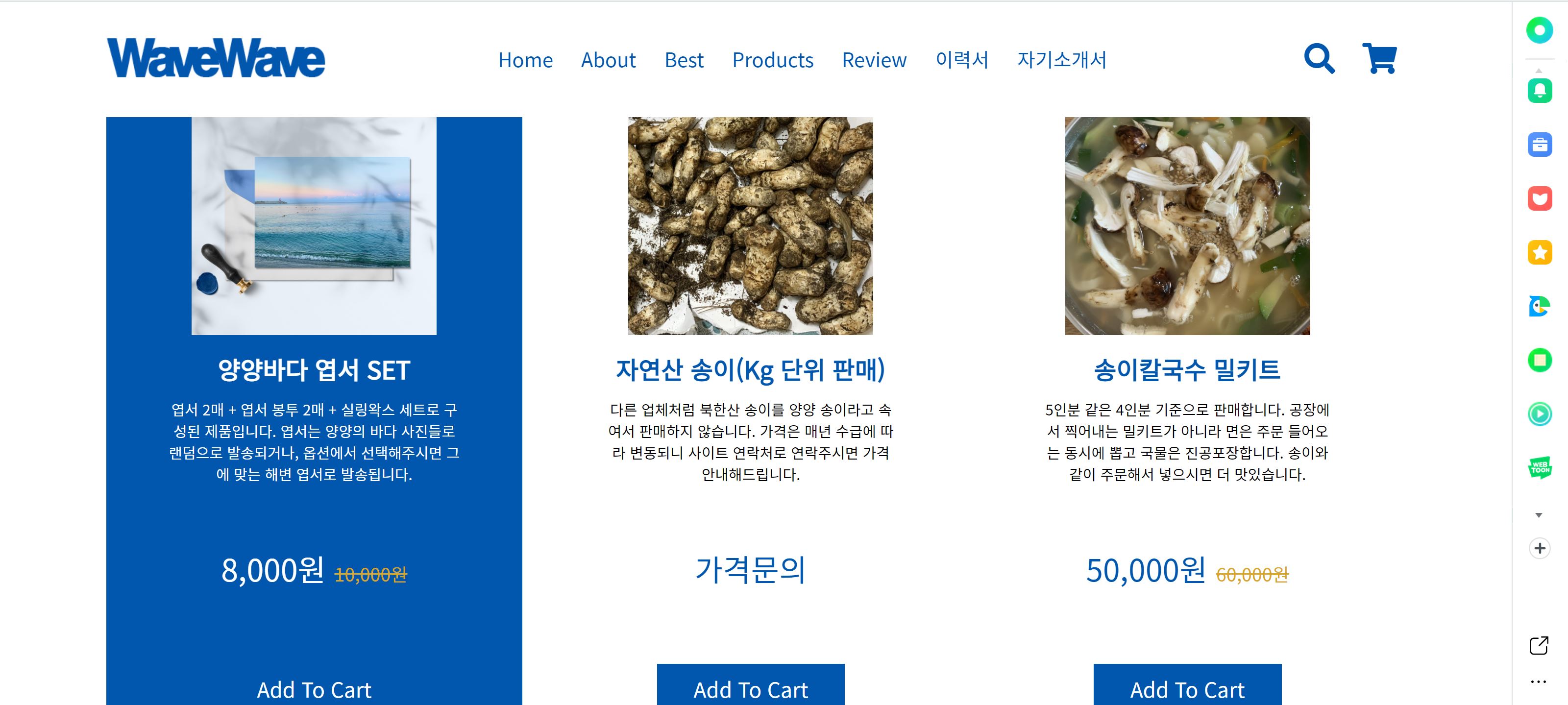This screenshot has width=1568, height=705.
Task: Expand sidebar list with down arrow
Action: point(1539,516)
